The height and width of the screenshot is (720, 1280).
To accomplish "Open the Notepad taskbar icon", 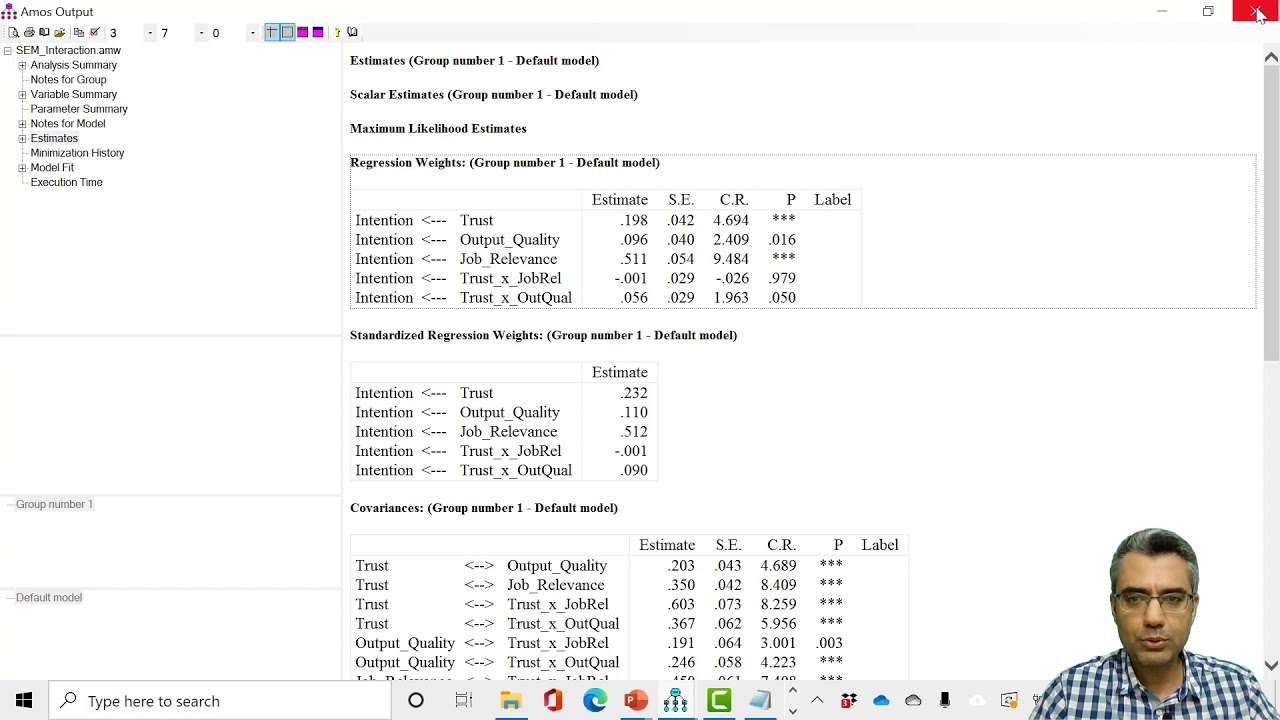I will [760, 701].
